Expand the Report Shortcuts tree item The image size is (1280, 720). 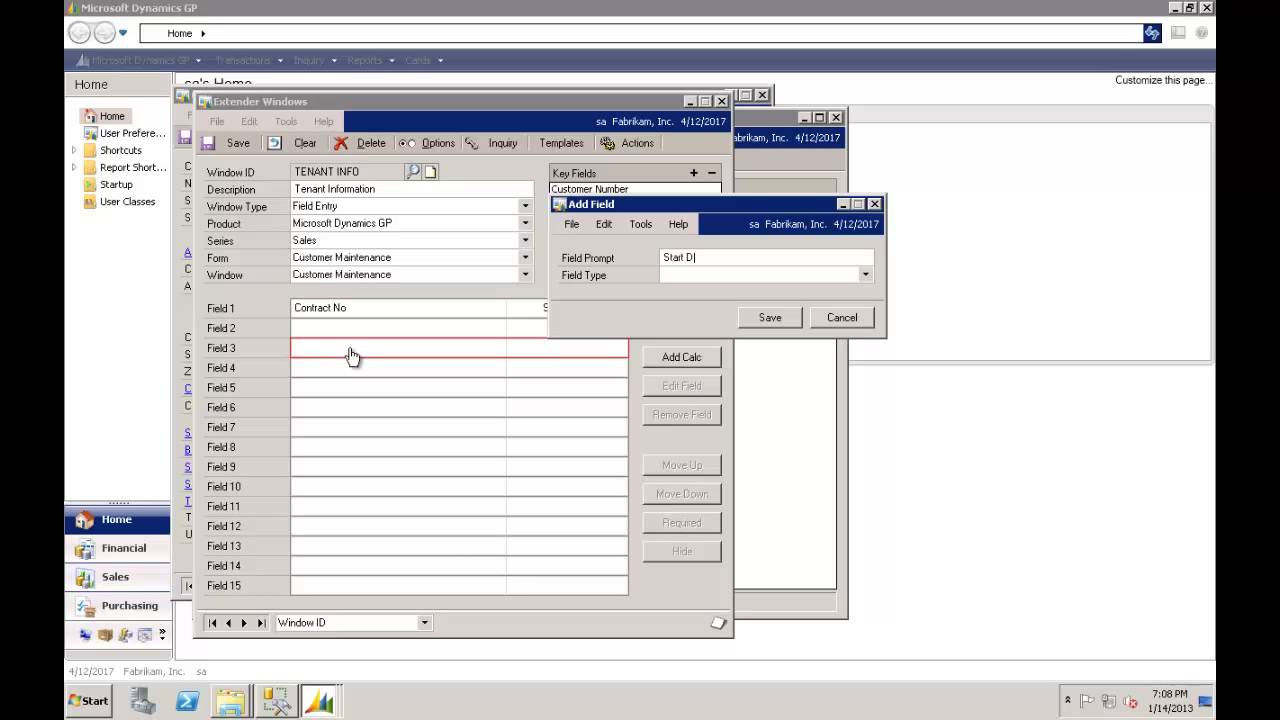tap(73, 167)
